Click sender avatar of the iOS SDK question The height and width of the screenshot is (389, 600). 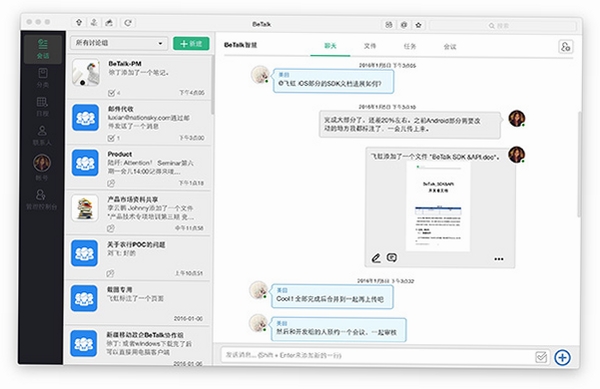pos(260,74)
